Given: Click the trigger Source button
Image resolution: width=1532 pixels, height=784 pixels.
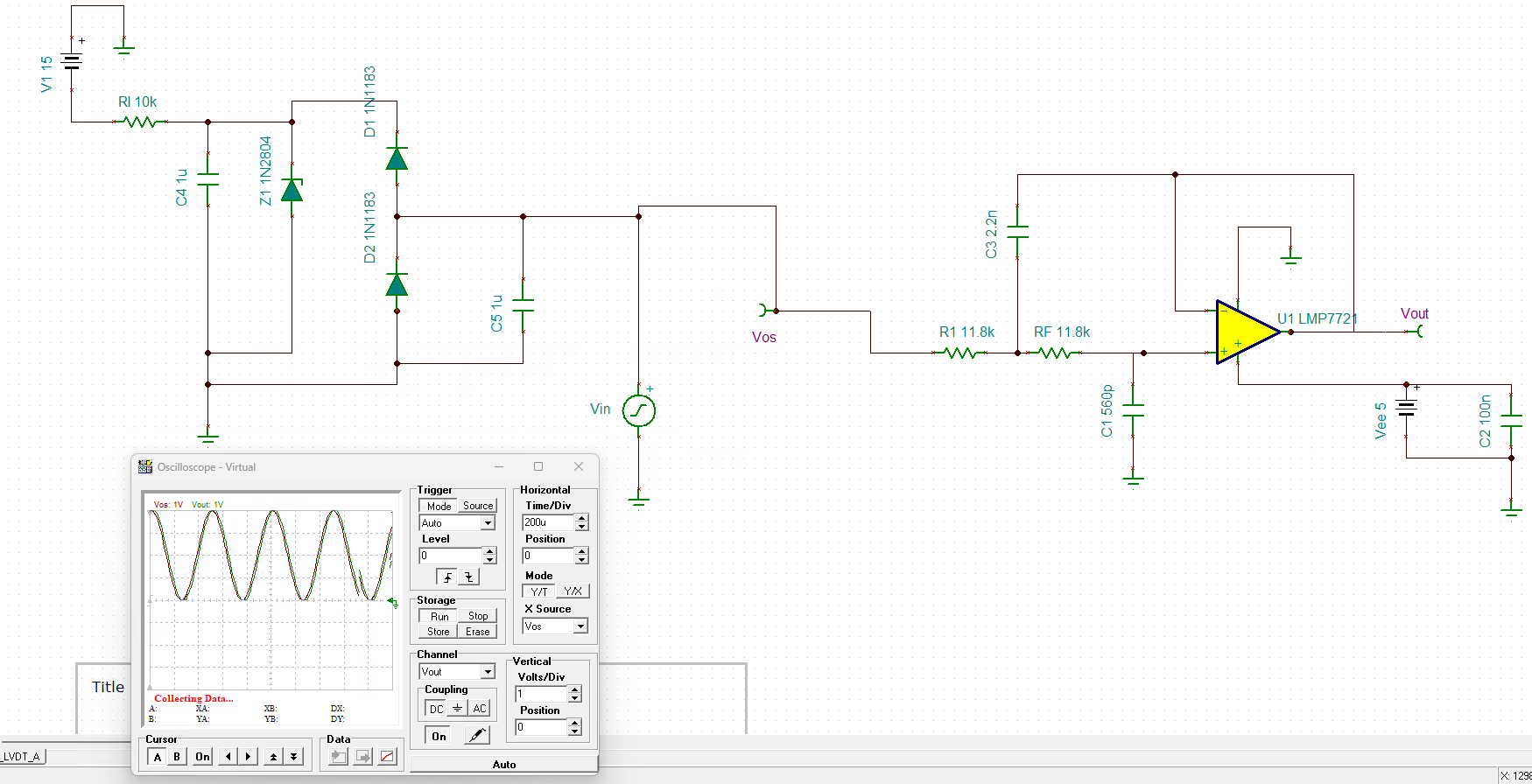Looking at the screenshot, I should (478, 506).
